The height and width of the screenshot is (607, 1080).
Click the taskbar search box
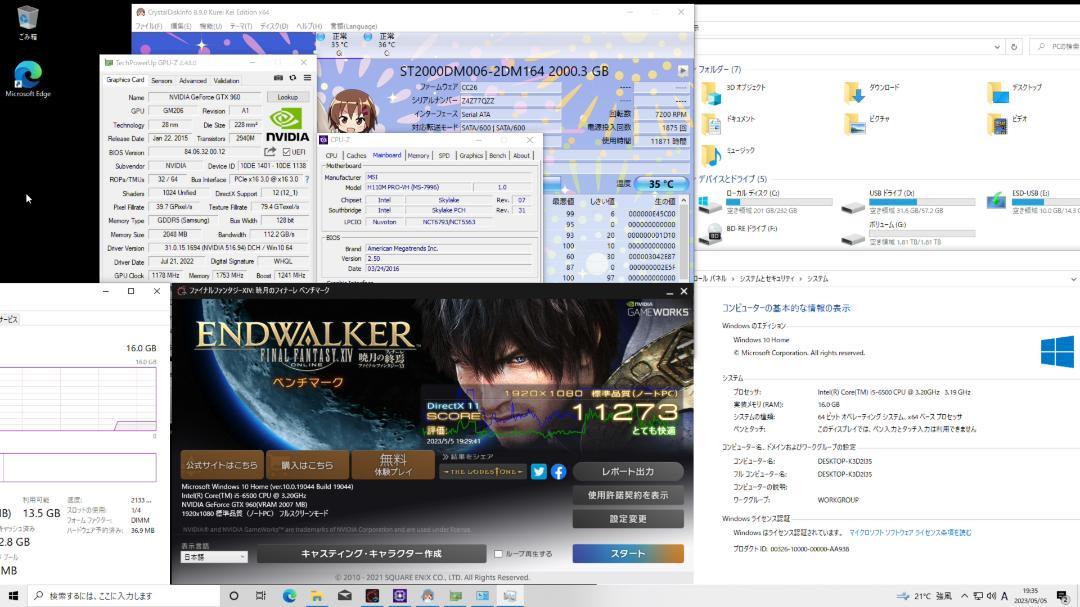point(124,596)
